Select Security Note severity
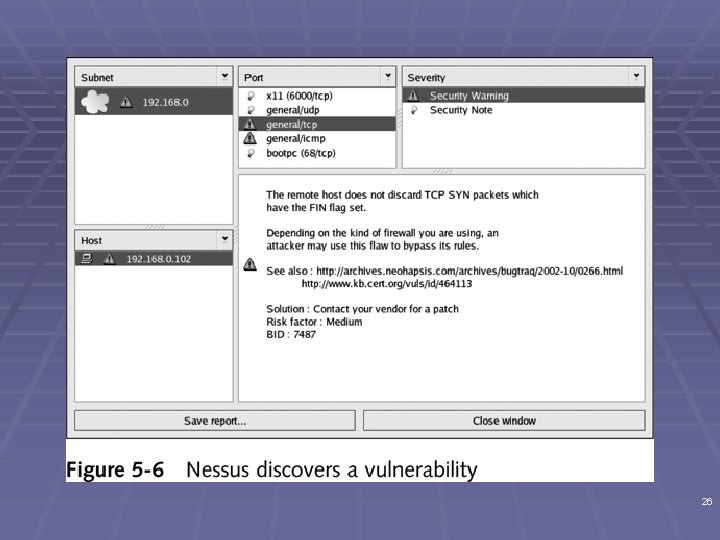The width and height of the screenshot is (720, 540). pyautogui.click(x=523, y=110)
